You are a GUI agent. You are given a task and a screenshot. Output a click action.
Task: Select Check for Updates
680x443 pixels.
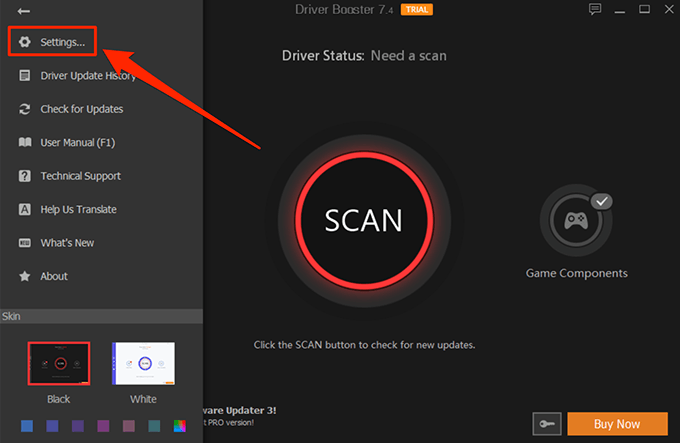pyautogui.click(x=82, y=109)
